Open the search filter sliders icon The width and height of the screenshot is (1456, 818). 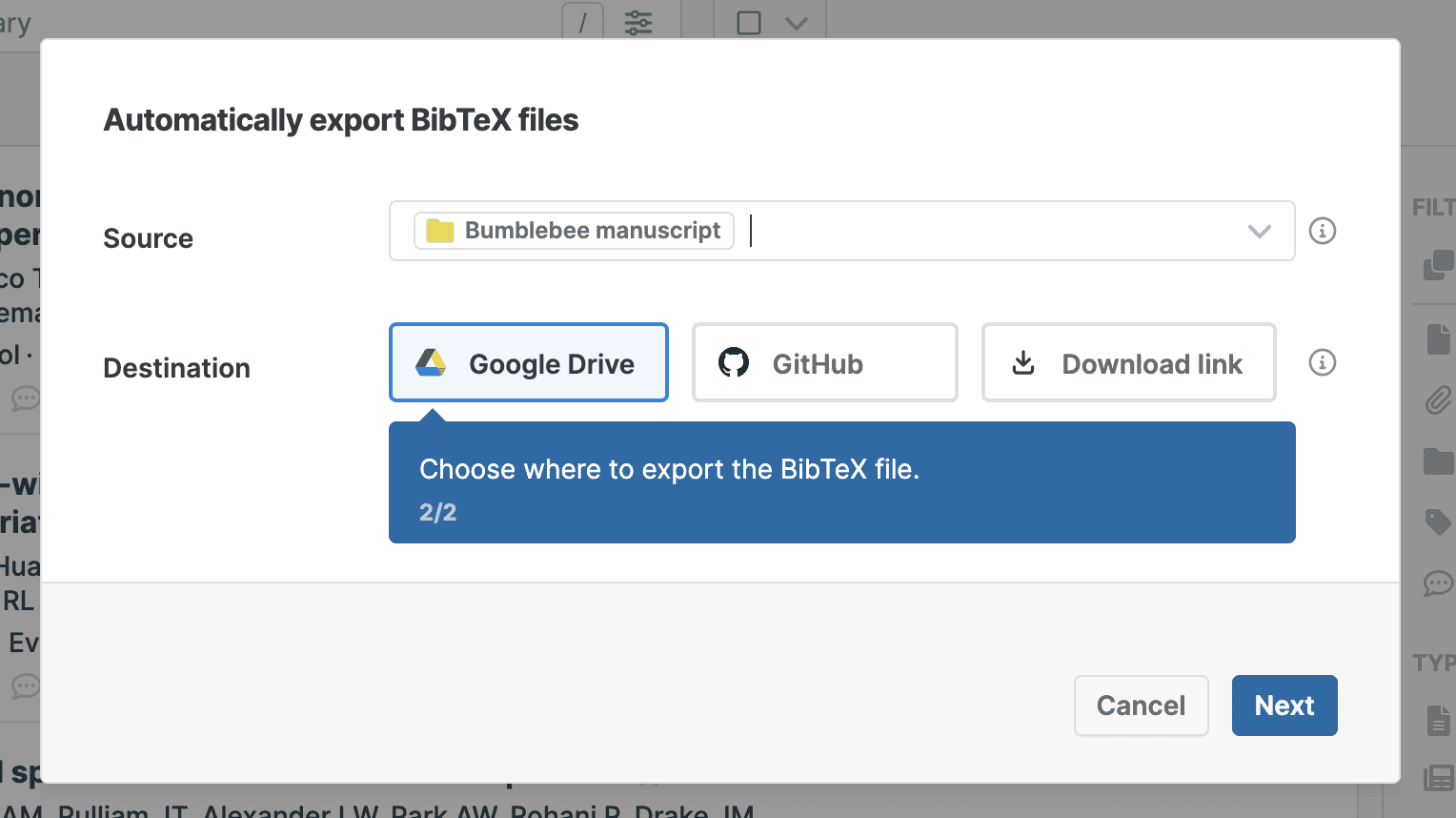pos(638,22)
